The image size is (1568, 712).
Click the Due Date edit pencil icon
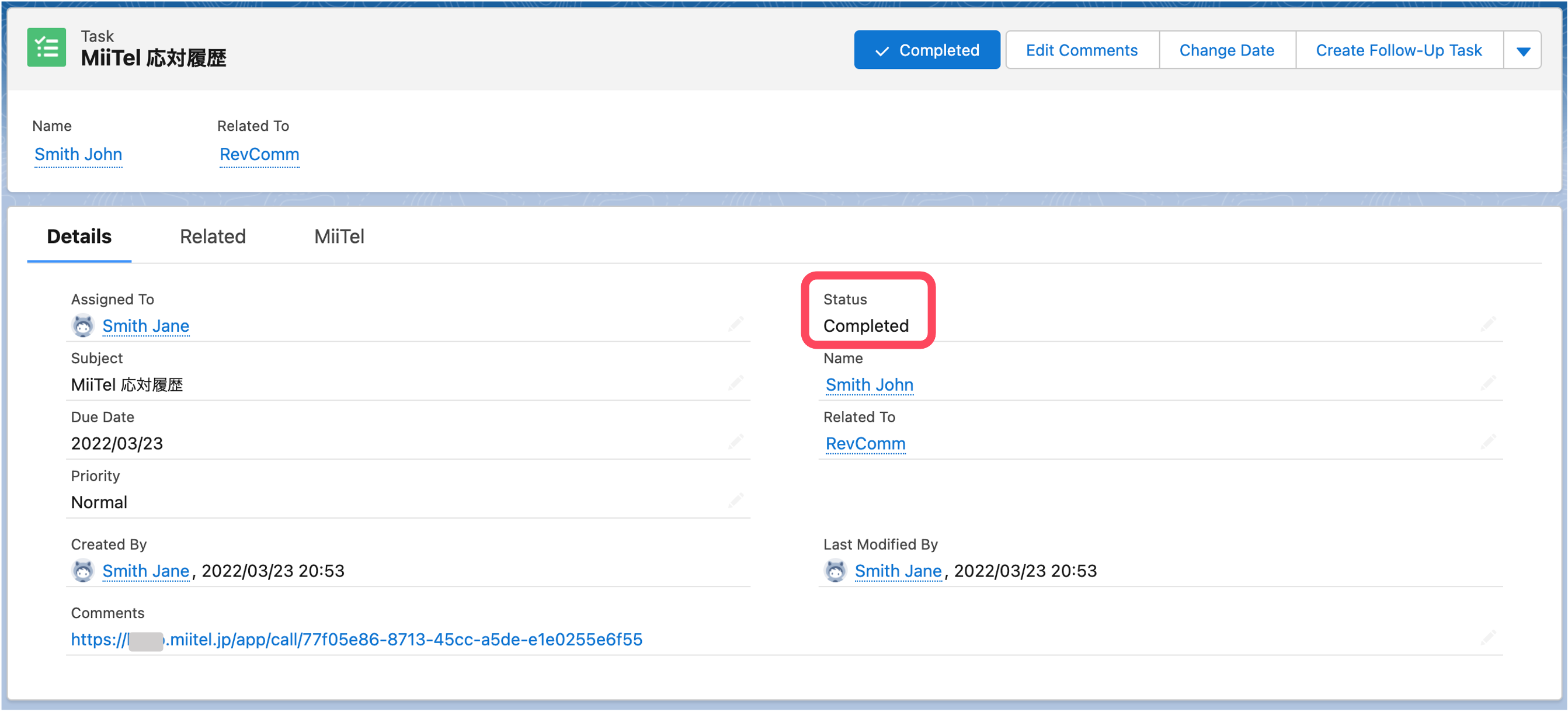[736, 441]
